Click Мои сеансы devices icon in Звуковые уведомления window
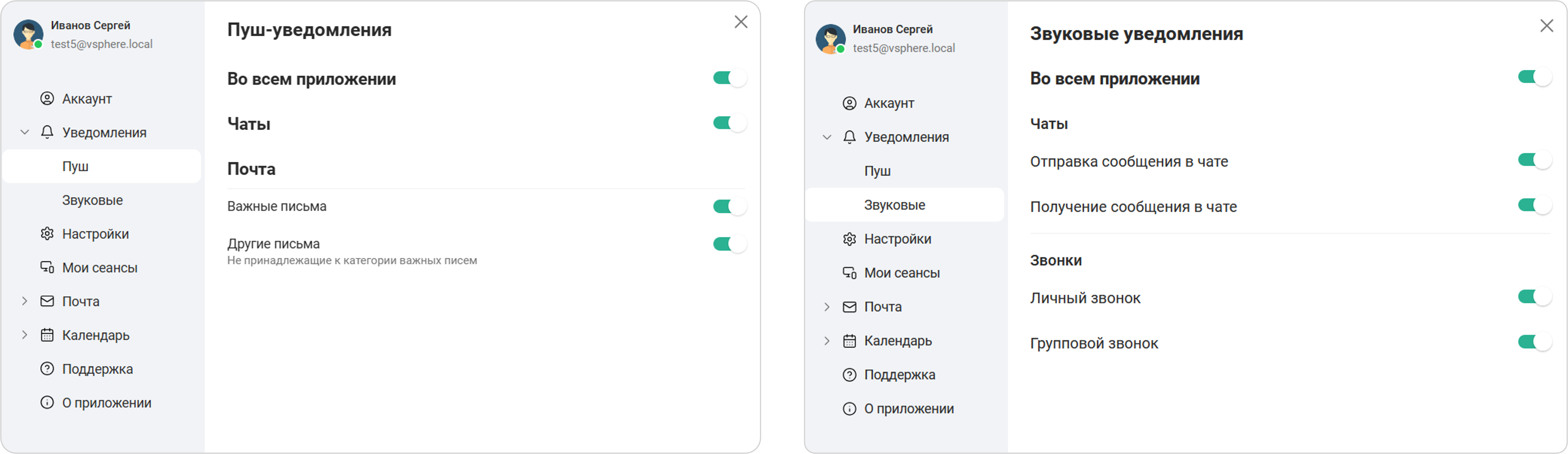Image resolution: width=1568 pixels, height=454 pixels. (849, 272)
